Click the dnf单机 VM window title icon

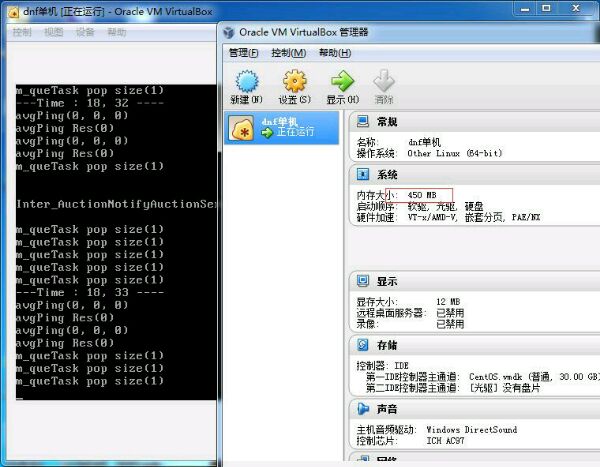[13, 12]
